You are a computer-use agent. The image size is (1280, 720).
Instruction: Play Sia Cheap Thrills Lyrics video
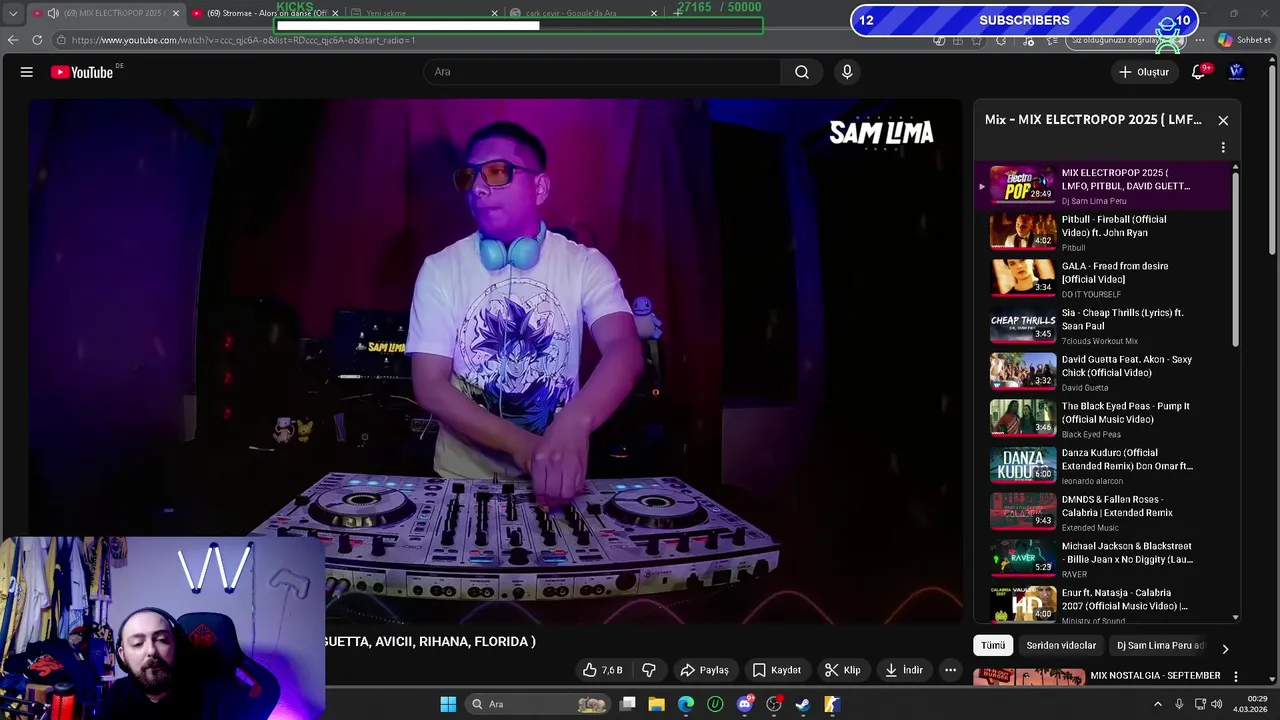coord(1105,326)
